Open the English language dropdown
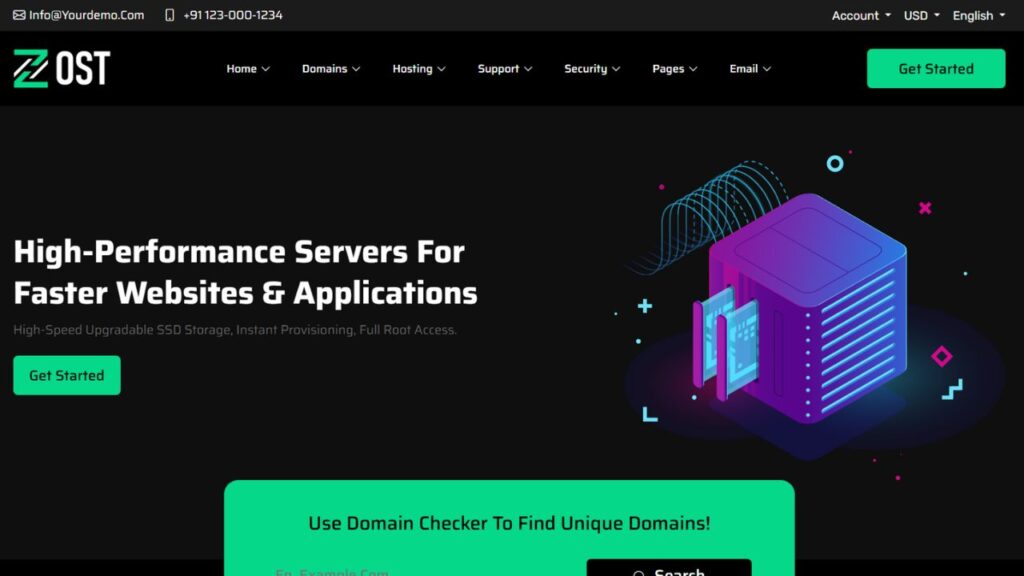The height and width of the screenshot is (576, 1024). click(x=978, y=15)
